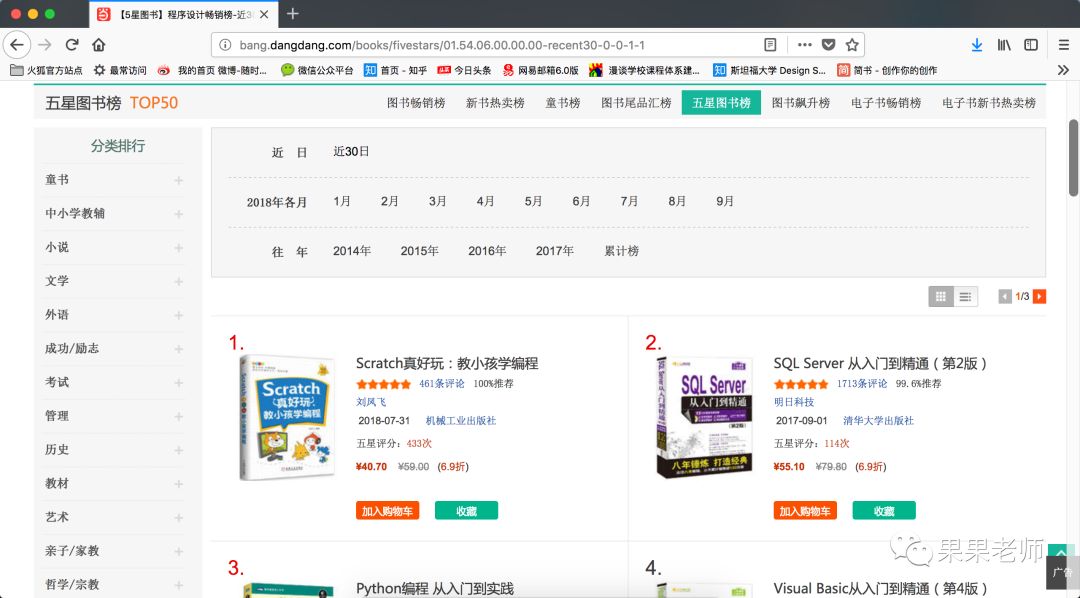The height and width of the screenshot is (598, 1080).
Task: Switch to 图书畅销榜 tab
Action: pos(416,103)
